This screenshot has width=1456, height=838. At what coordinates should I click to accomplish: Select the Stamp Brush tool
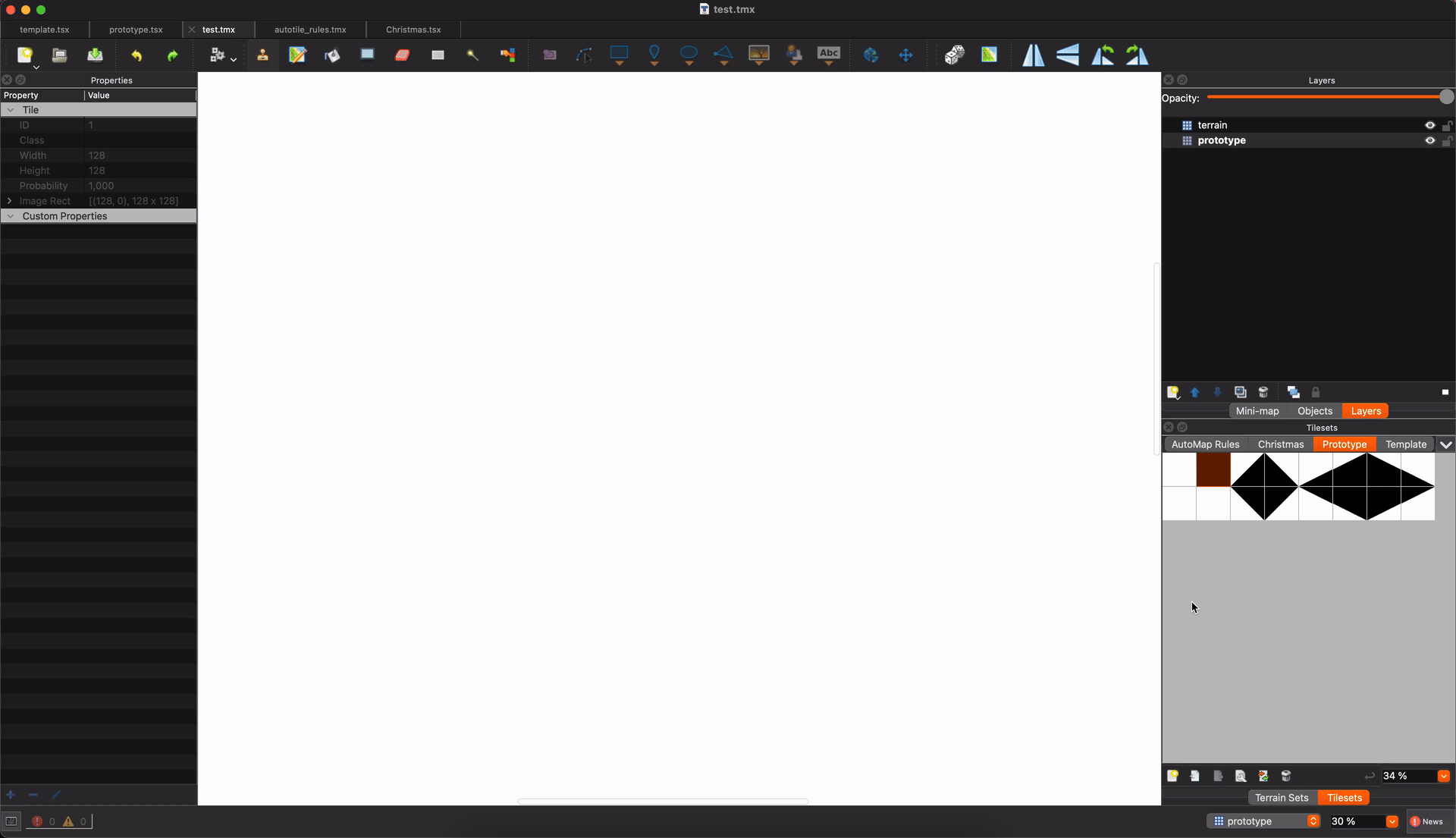click(262, 55)
